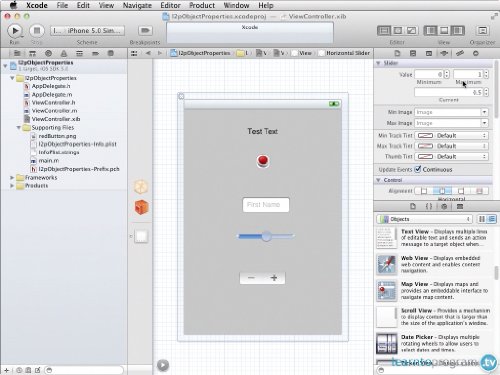Image resolution: width=500 pixels, height=375 pixels.
Task: Open the File inspector tab
Action: 397,53
